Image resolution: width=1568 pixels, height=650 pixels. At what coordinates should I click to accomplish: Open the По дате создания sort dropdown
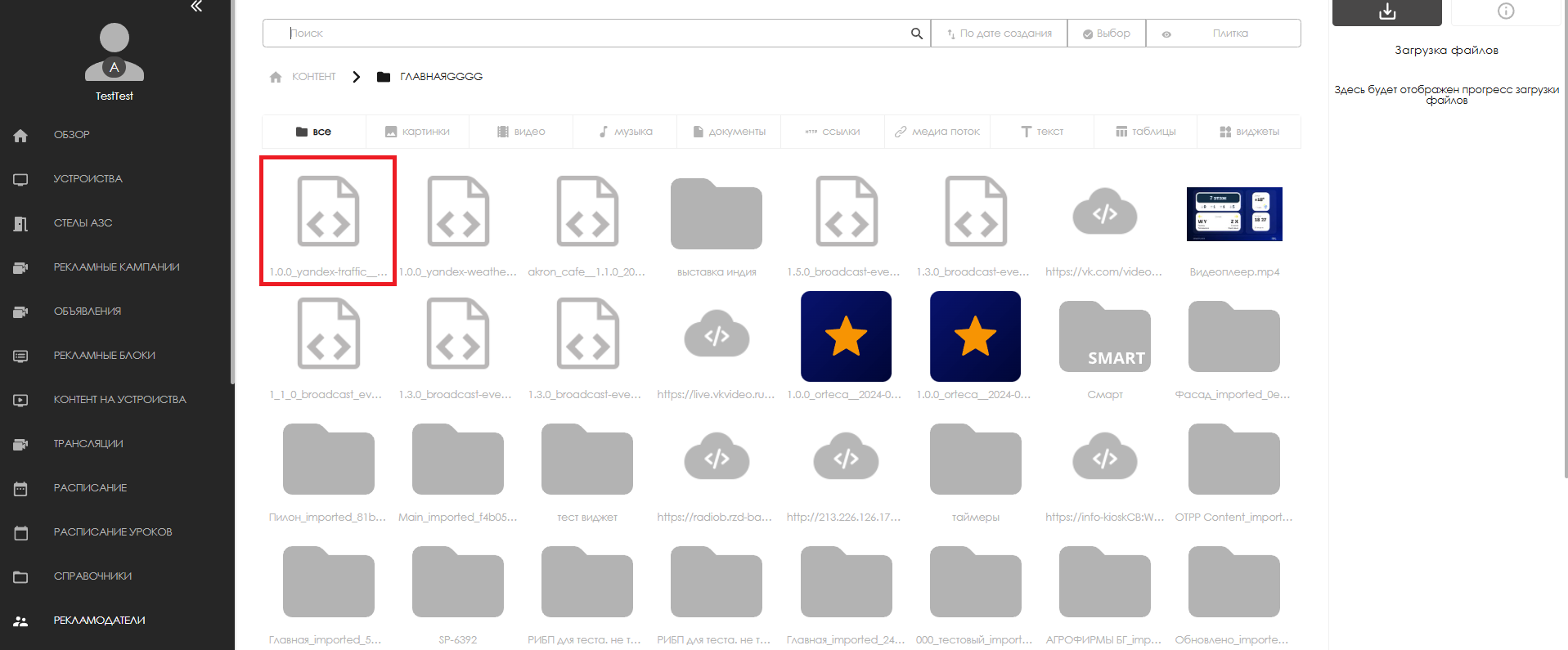click(x=999, y=34)
